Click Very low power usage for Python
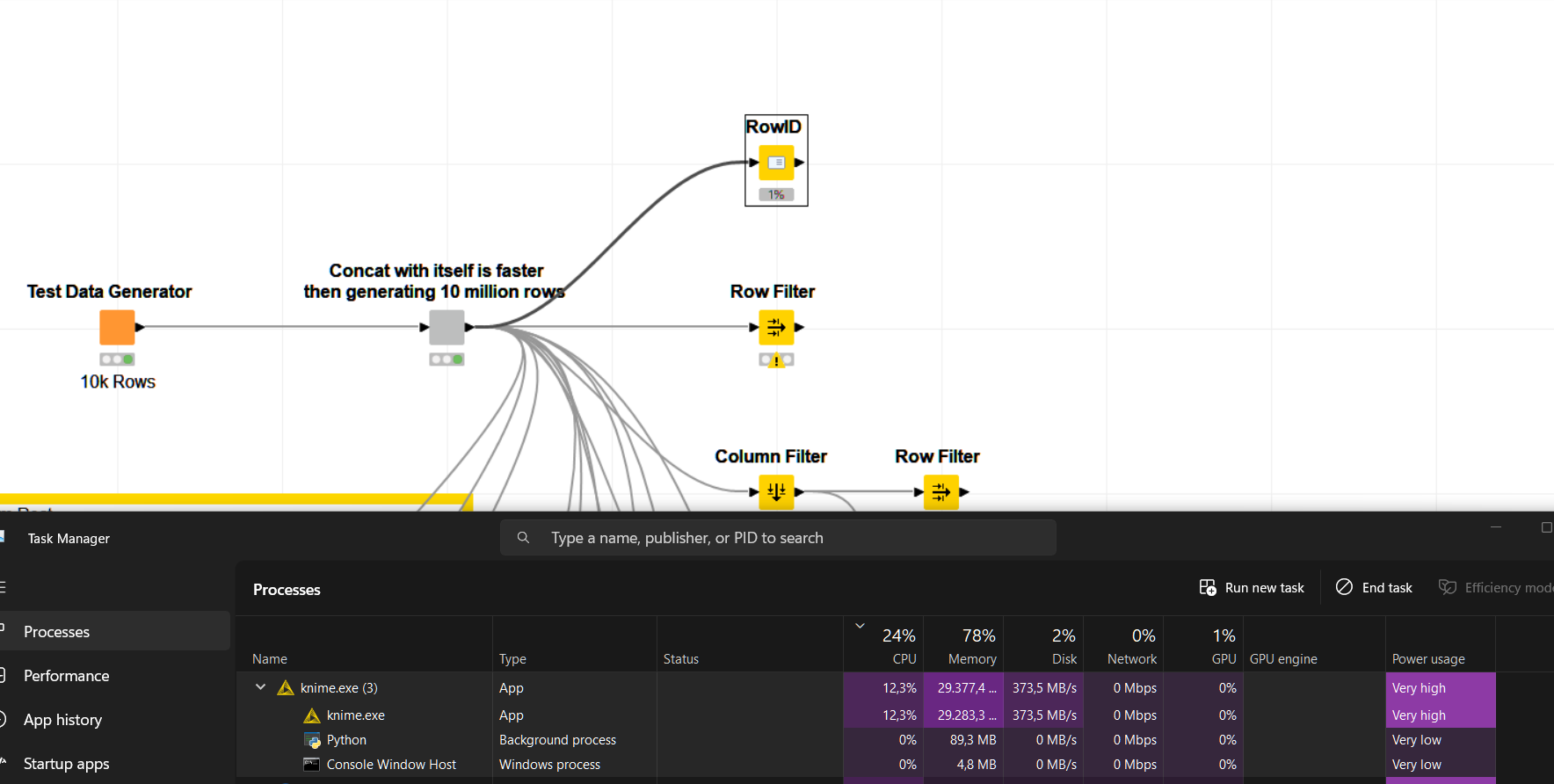The image size is (1554, 784). tap(1416, 739)
